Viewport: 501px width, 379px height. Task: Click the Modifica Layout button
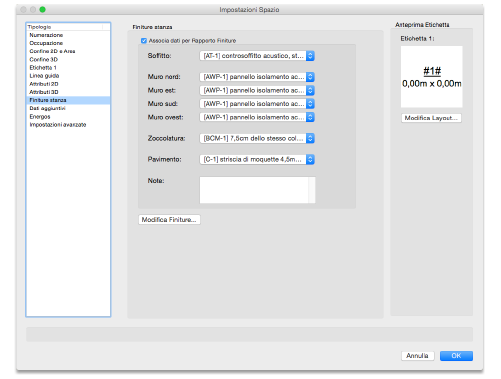point(431,118)
